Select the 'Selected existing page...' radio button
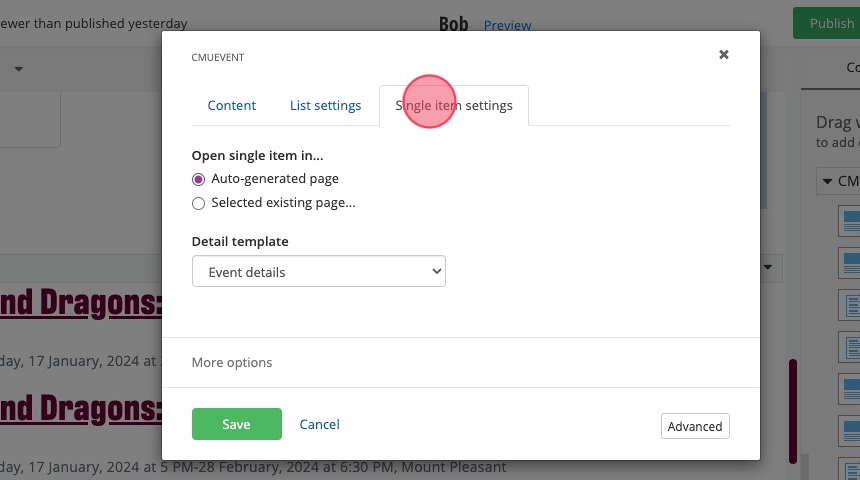This screenshot has height=480, width=860. tap(198, 203)
